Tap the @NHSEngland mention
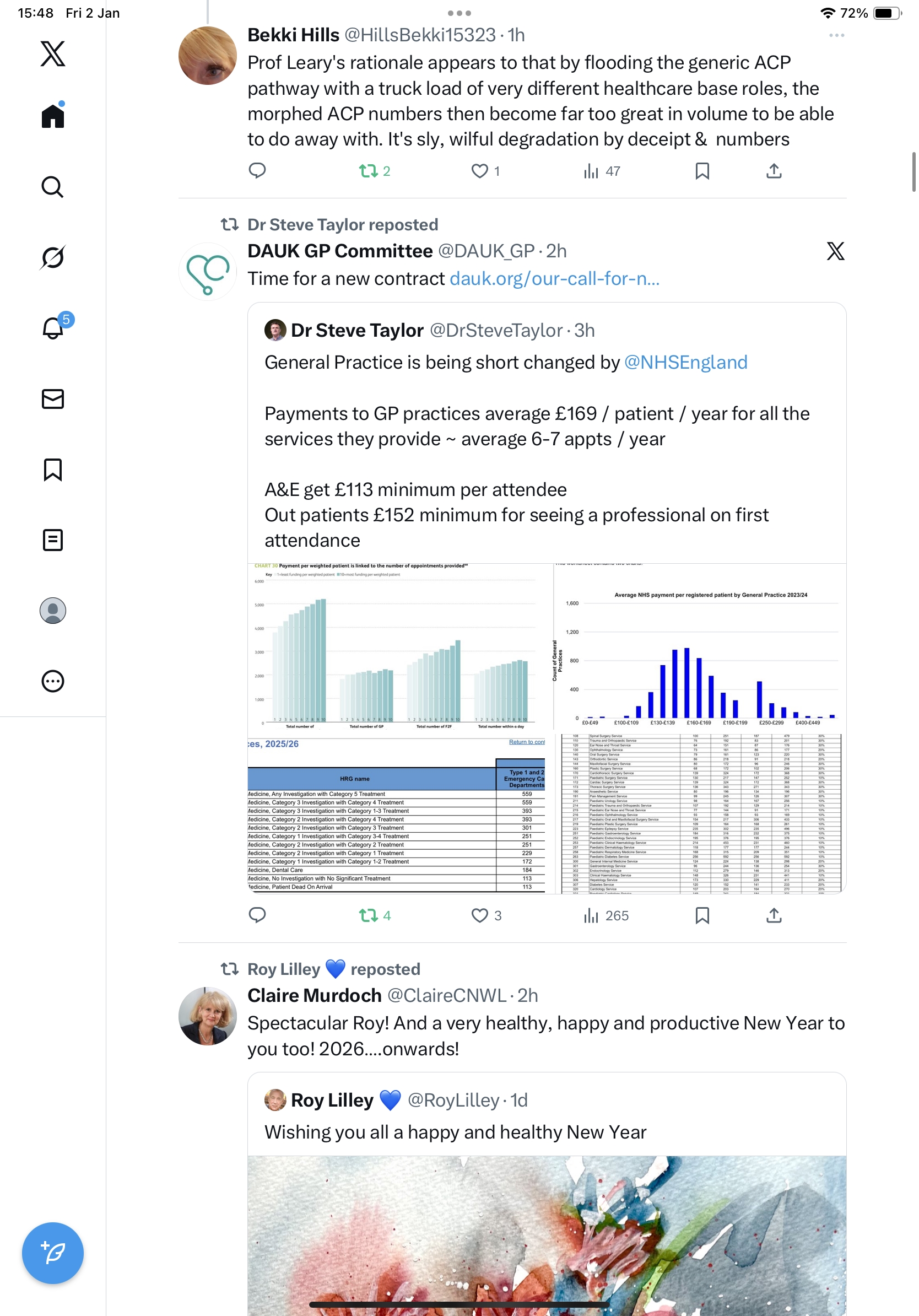The image size is (919, 1316). point(685,362)
